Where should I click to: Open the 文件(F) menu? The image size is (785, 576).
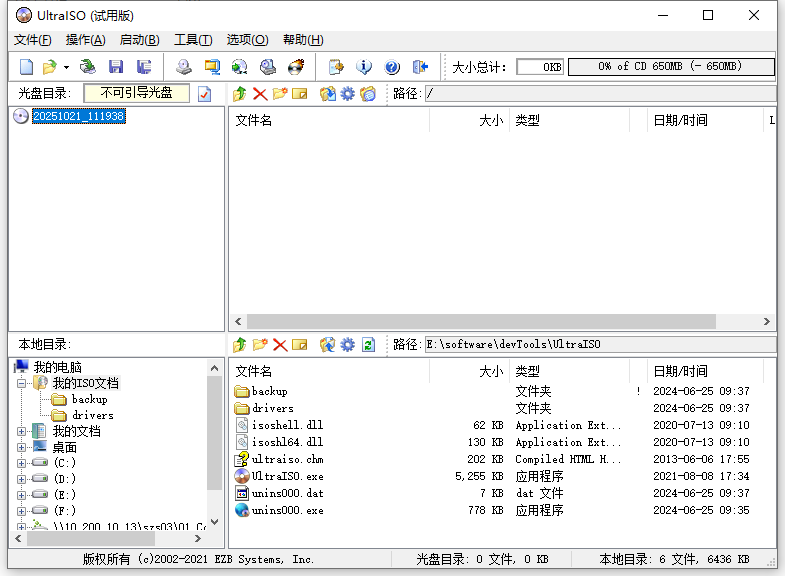point(33,40)
